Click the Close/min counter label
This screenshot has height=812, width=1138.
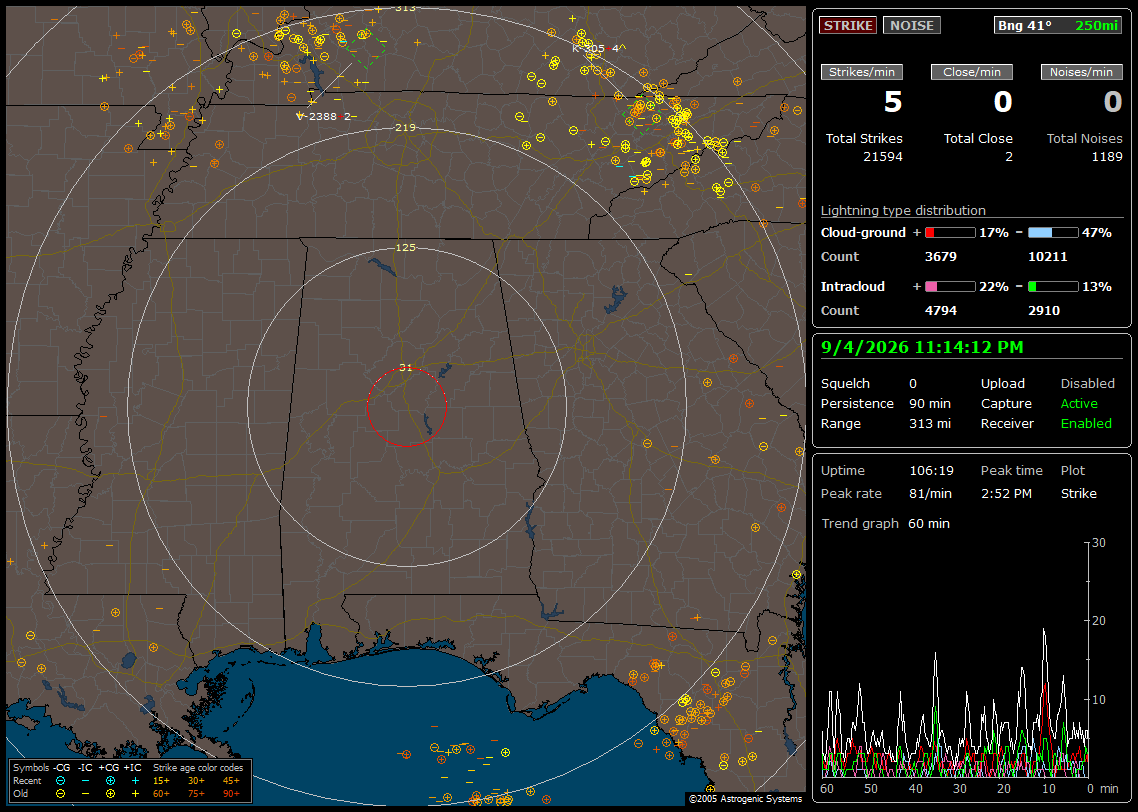click(x=972, y=72)
